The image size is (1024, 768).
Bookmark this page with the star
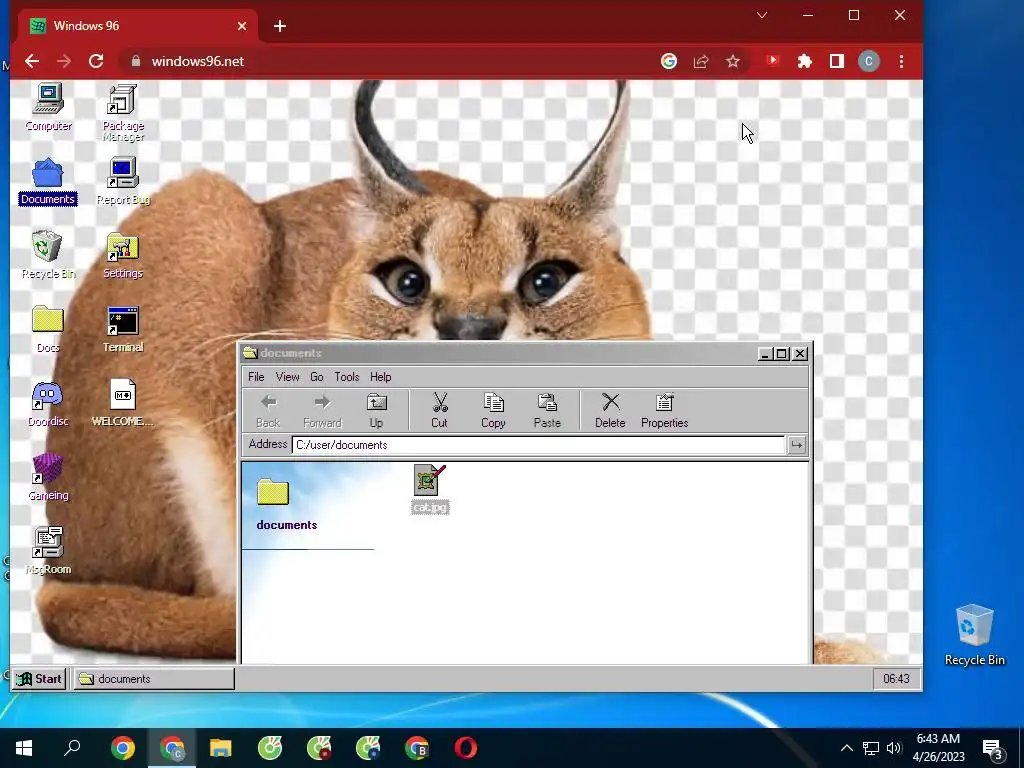tap(733, 61)
